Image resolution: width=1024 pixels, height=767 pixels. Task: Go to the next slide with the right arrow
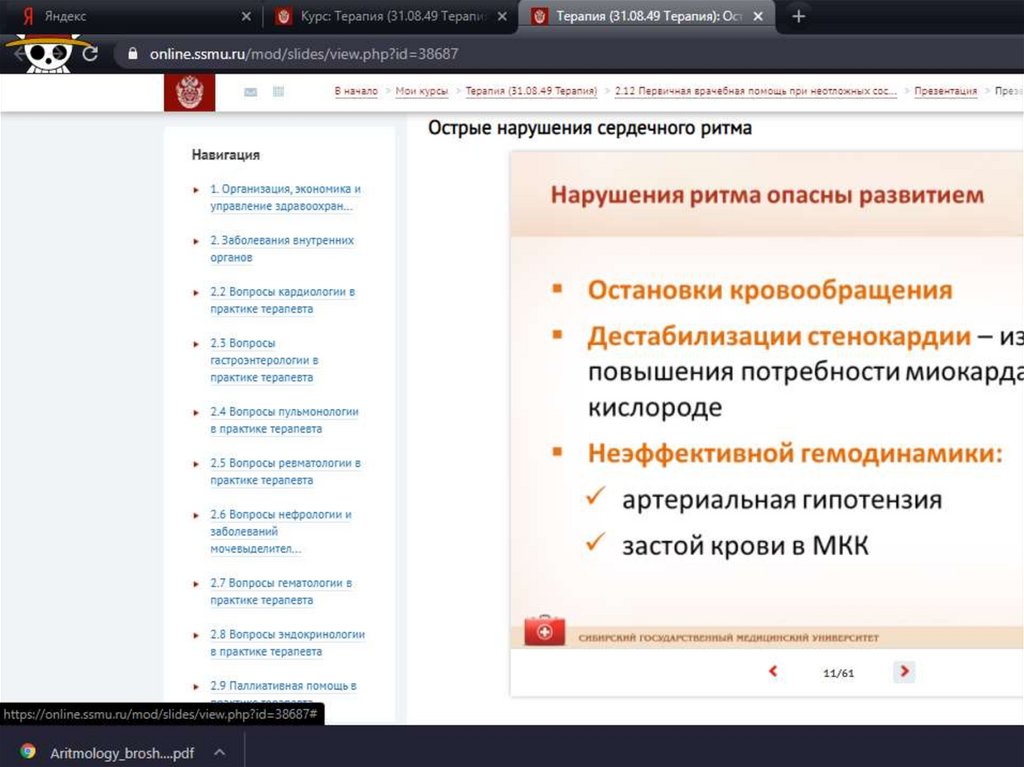coord(904,672)
